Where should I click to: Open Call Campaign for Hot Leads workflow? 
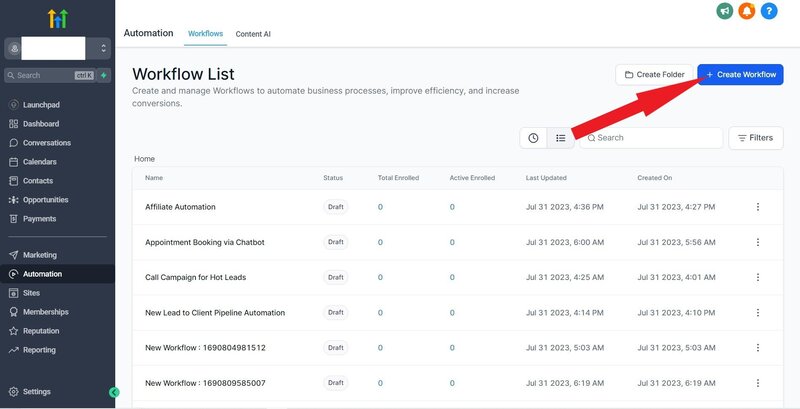195,277
